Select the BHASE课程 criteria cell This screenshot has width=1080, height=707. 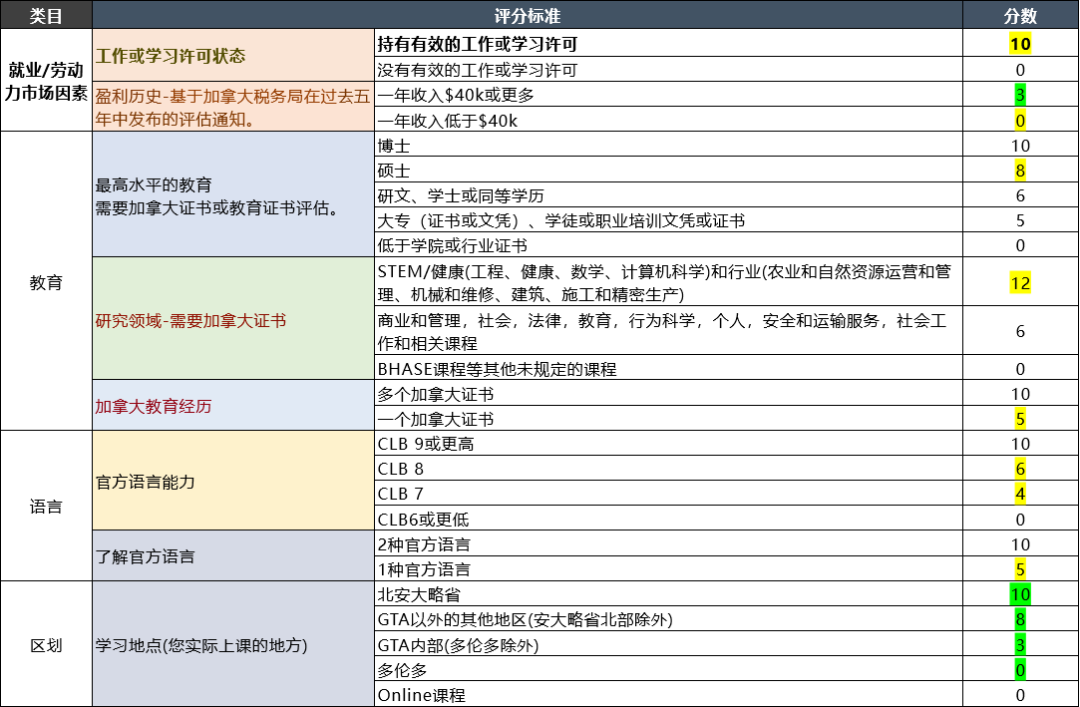[x=668, y=368]
